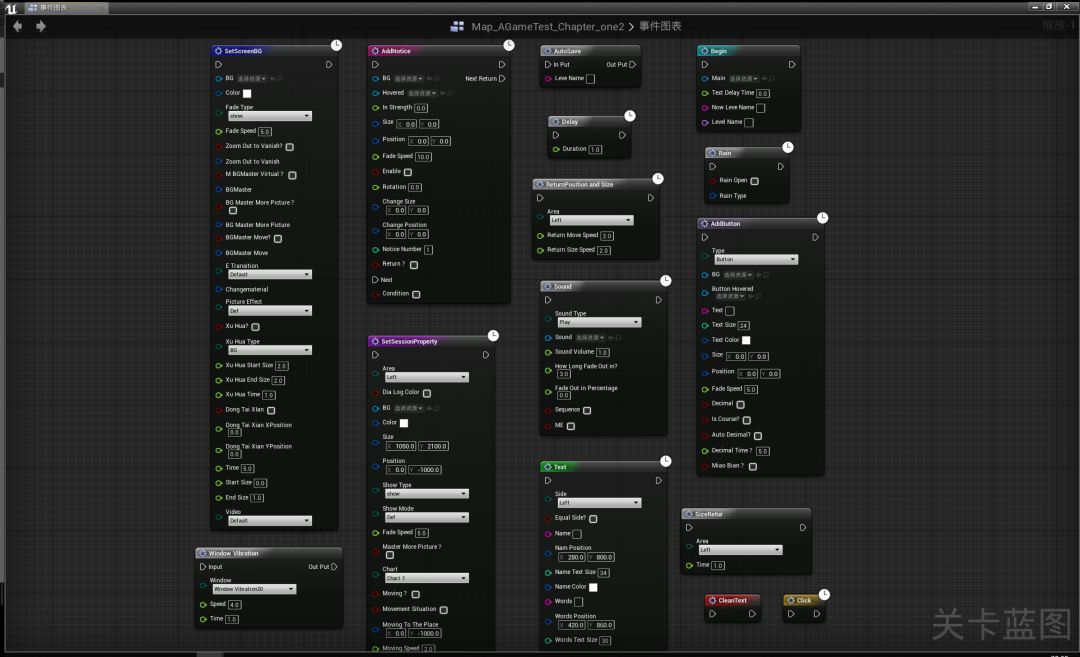Open Main asset picker on Begin node
Viewport: 1080px width, 657px height.
tap(744, 79)
